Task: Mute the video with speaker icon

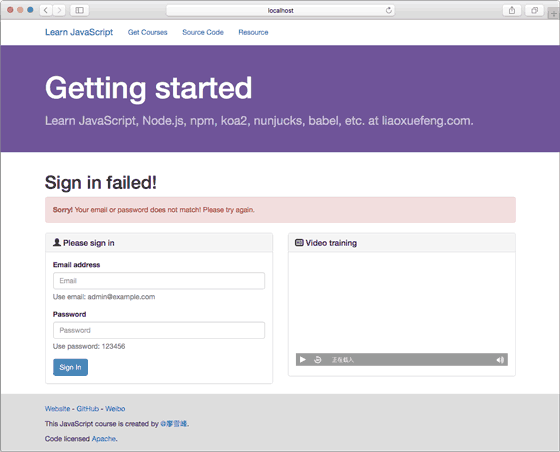Action: [x=500, y=360]
